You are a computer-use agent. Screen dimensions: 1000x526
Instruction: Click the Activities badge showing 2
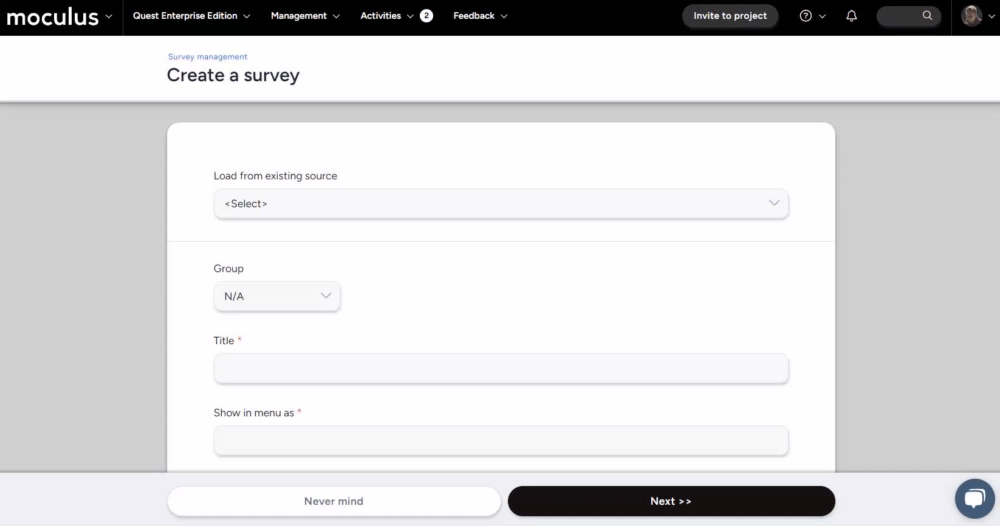point(426,16)
